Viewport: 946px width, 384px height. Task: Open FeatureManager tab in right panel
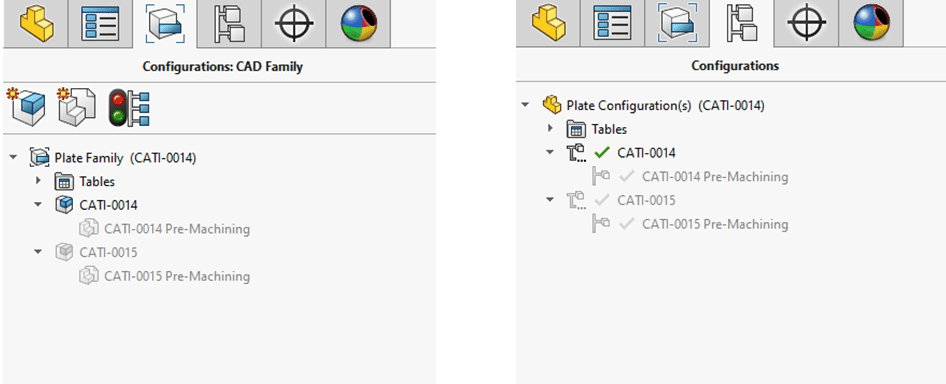(548, 24)
